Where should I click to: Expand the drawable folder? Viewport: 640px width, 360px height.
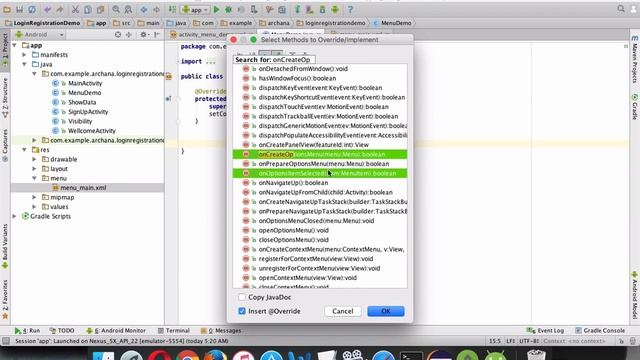pos(34,159)
